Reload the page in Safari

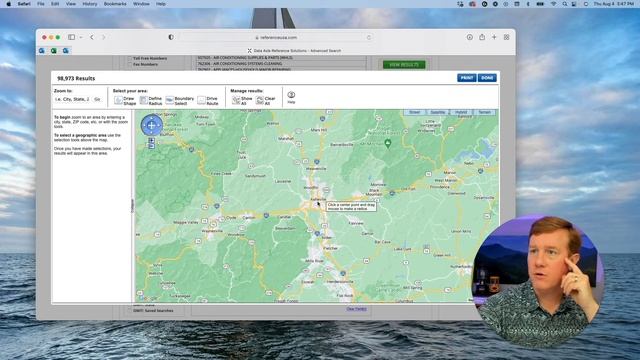pyautogui.click(x=369, y=37)
